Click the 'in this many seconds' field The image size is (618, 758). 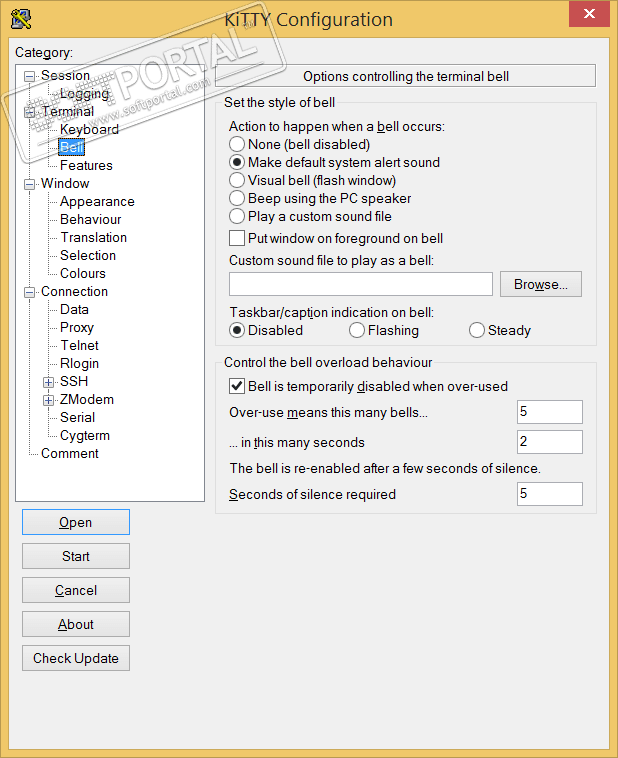pyautogui.click(x=550, y=442)
